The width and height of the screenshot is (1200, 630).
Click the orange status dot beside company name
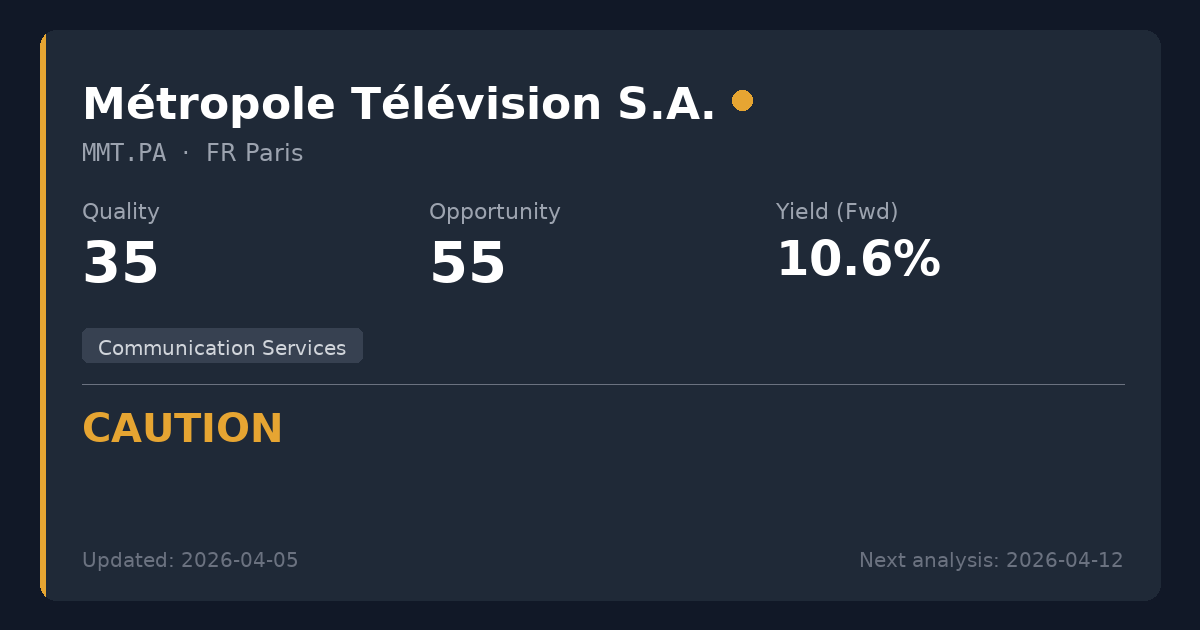tap(742, 101)
